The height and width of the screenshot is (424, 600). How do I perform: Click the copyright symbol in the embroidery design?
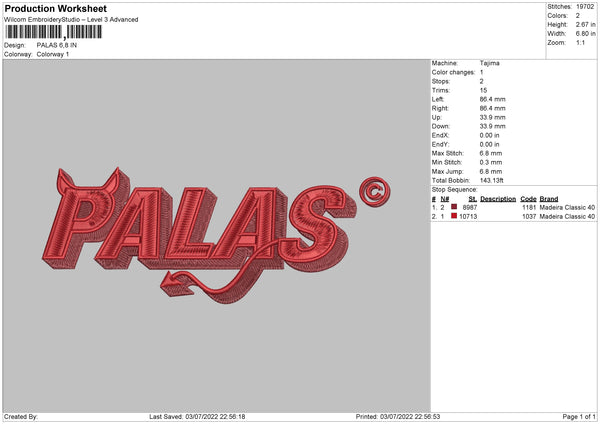pyautogui.click(x=374, y=190)
